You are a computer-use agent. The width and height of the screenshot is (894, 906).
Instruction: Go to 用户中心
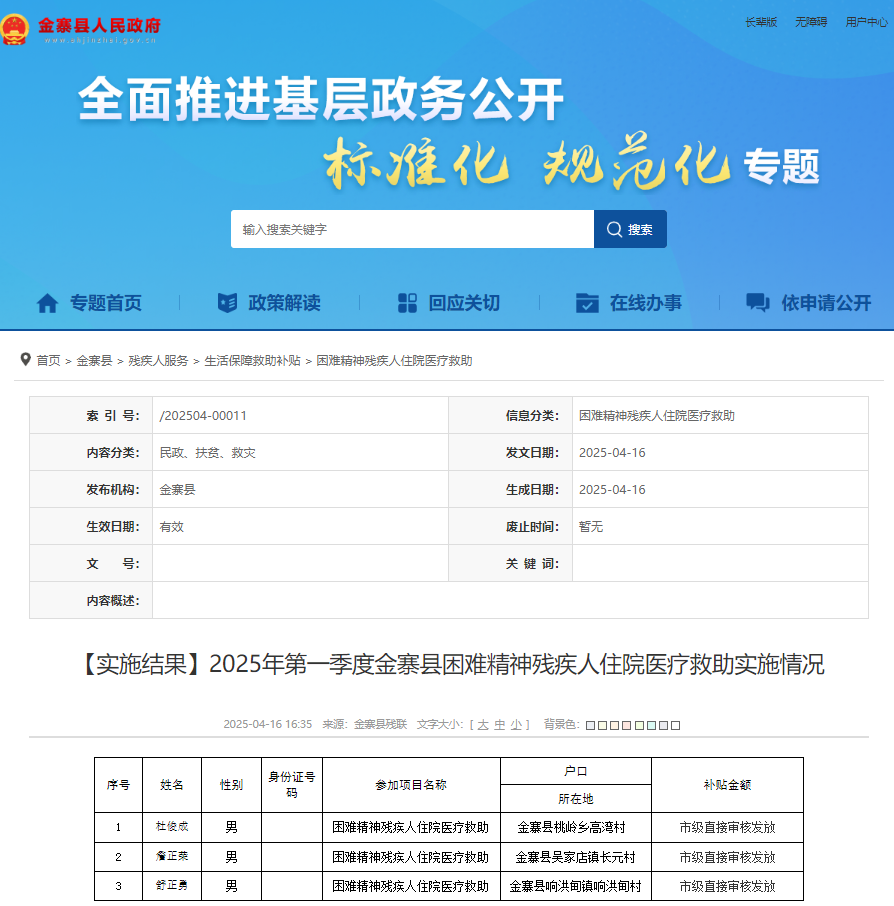[x=866, y=22]
